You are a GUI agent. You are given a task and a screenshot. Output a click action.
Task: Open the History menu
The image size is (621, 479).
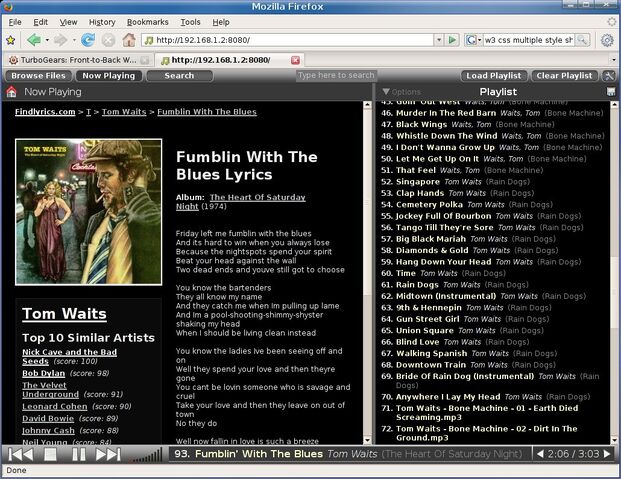(102, 22)
